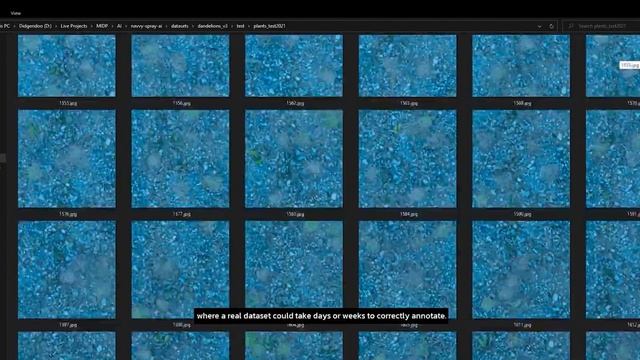Screen dimensions: 640x360
Task: Select thumbnail 1568.jpg
Action: click(x=521, y=66)
